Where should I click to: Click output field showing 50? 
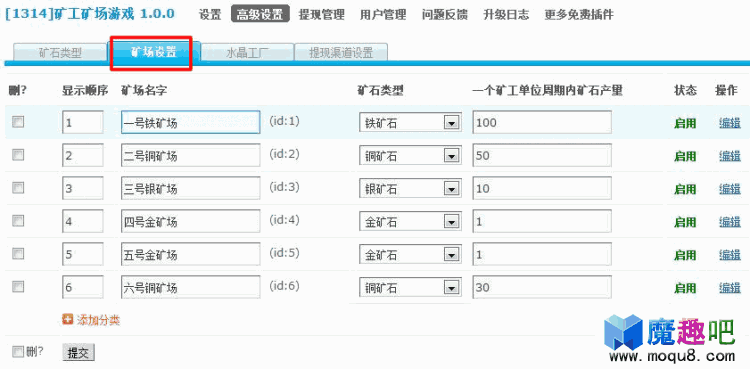click(x=542, y=156)
